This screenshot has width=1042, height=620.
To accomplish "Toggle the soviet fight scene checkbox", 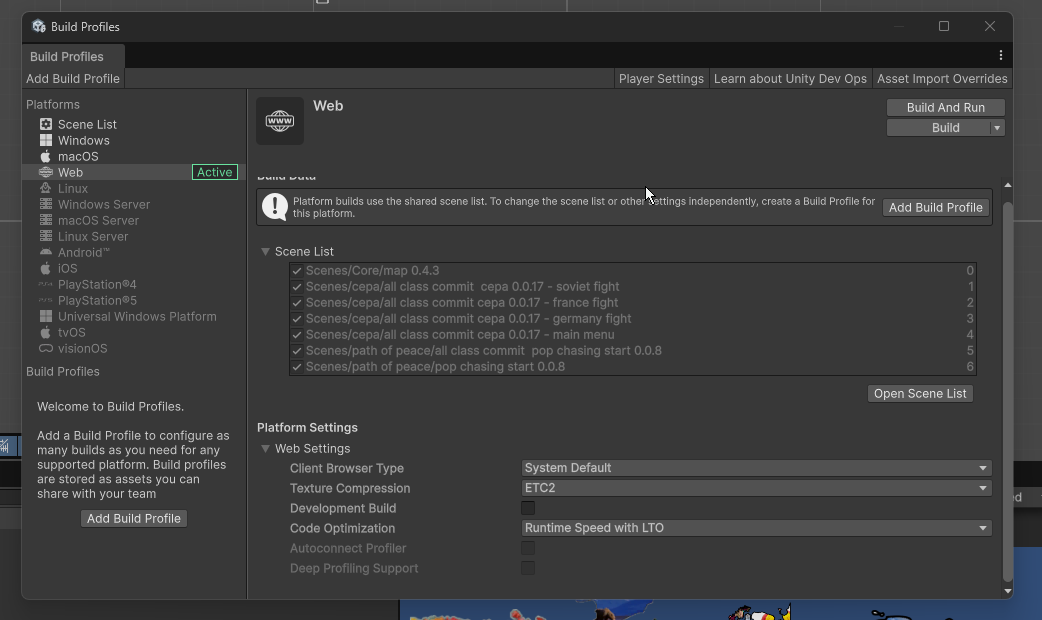I will [x=297, y=286].
